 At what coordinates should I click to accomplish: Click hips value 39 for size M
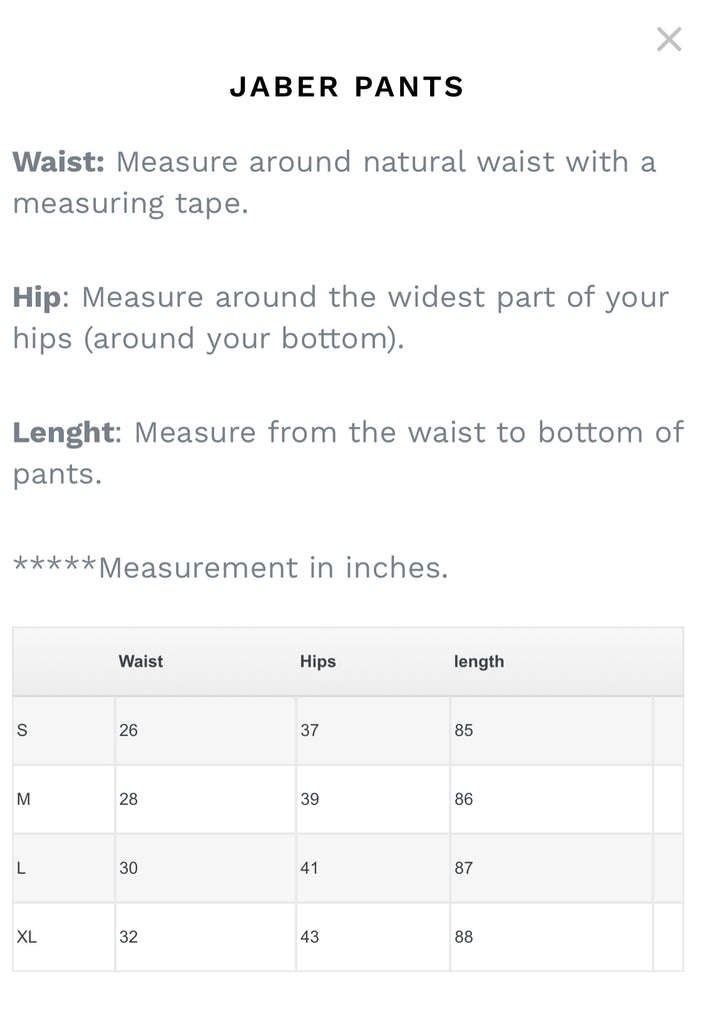[x=310, y=799]
